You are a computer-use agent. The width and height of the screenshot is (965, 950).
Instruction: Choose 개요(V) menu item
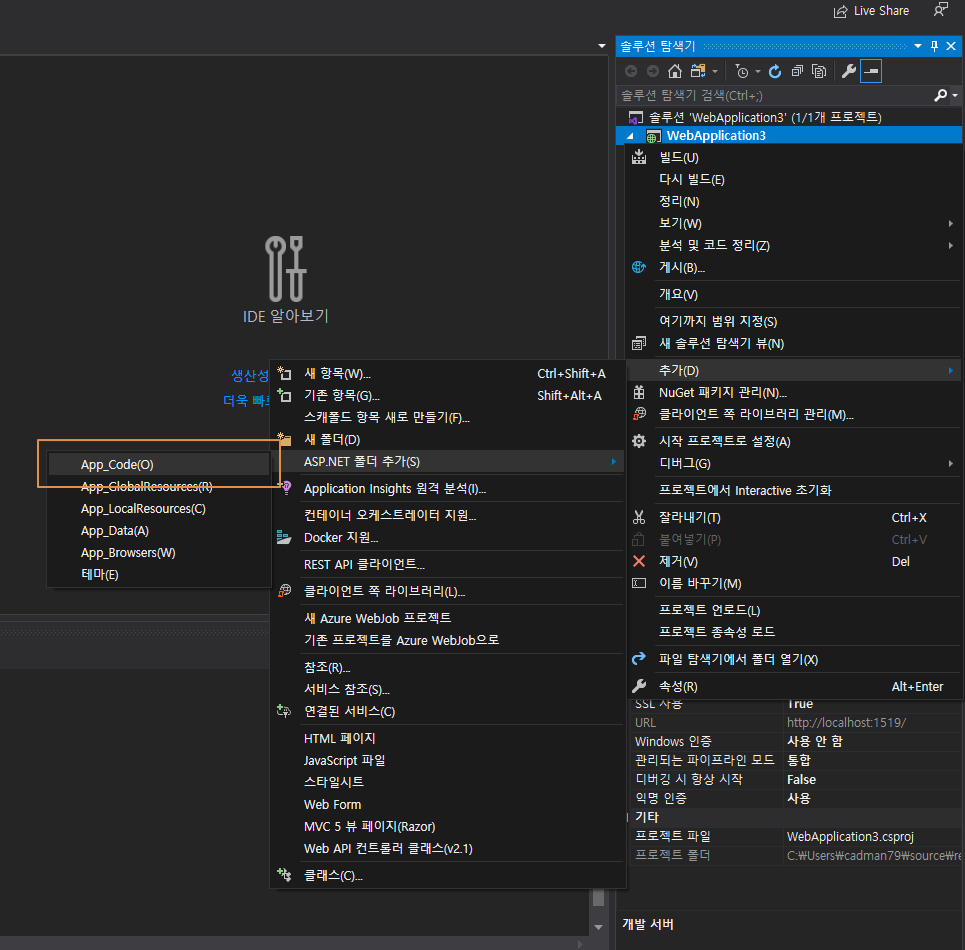[793, 295]
